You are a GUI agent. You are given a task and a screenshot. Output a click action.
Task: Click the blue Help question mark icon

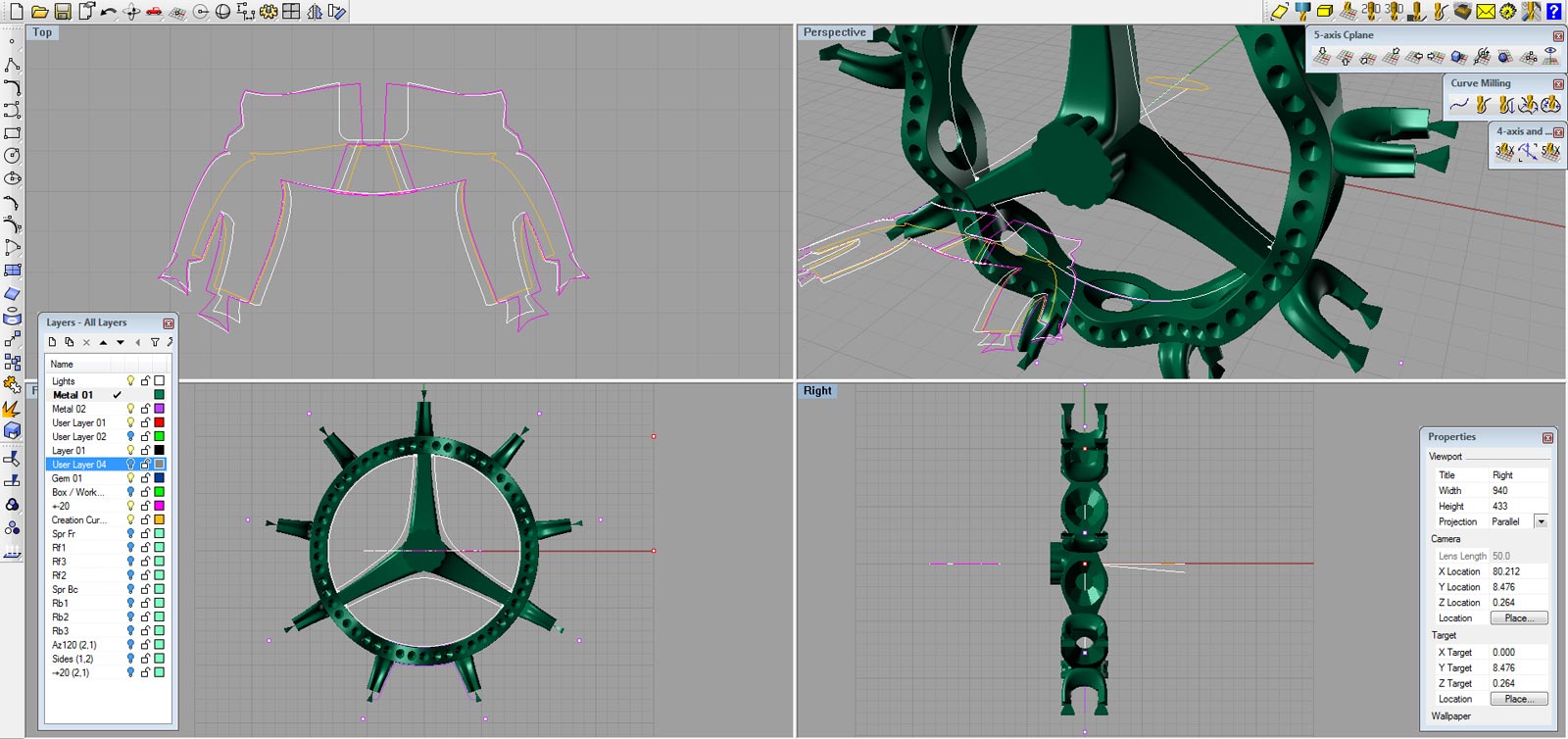[x=1553, y=12]
